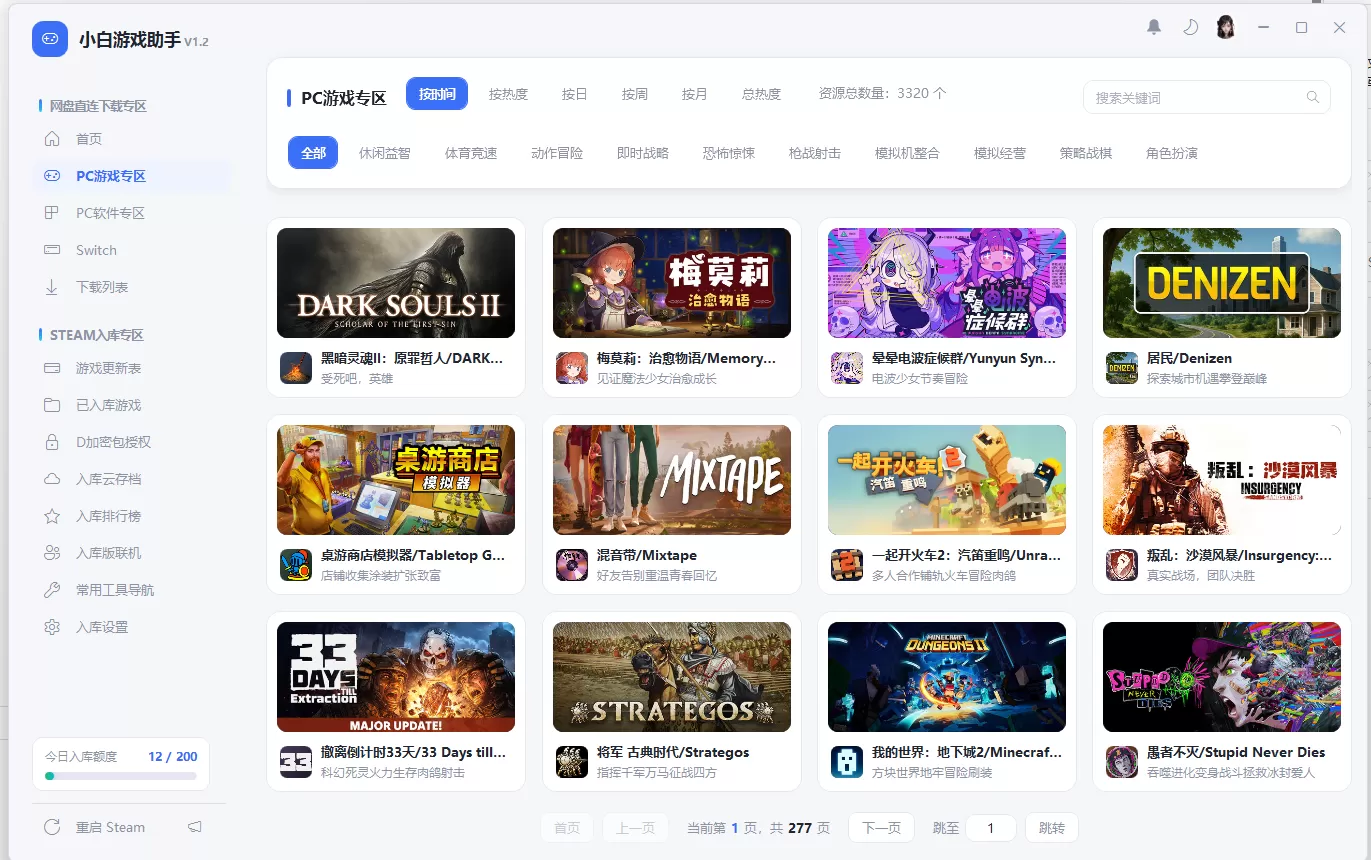Image resolution: width=1371 pixels, height=860 pixels.
Task: Click the page number jump input
Action: coord(990,828)
